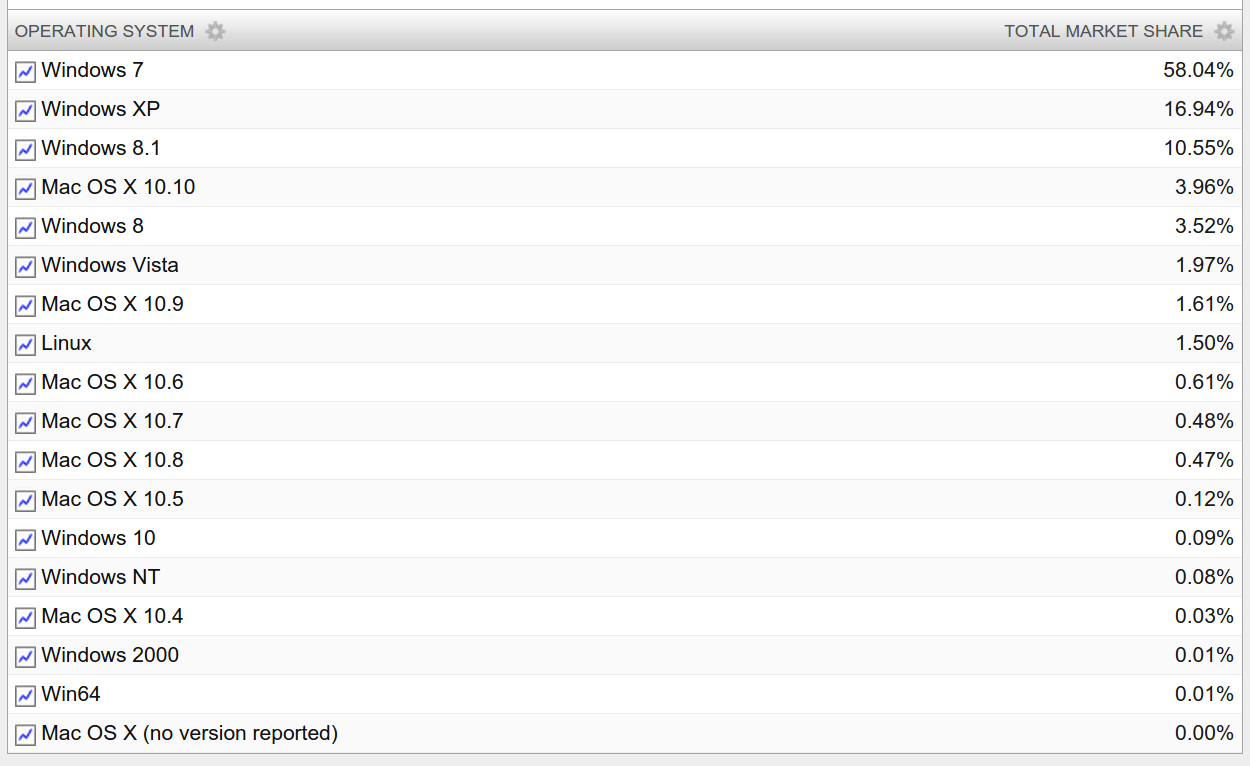Screen dimensions: 1250x766
Task: Click the 58.04% market share value
Action: pos(1198,71)
